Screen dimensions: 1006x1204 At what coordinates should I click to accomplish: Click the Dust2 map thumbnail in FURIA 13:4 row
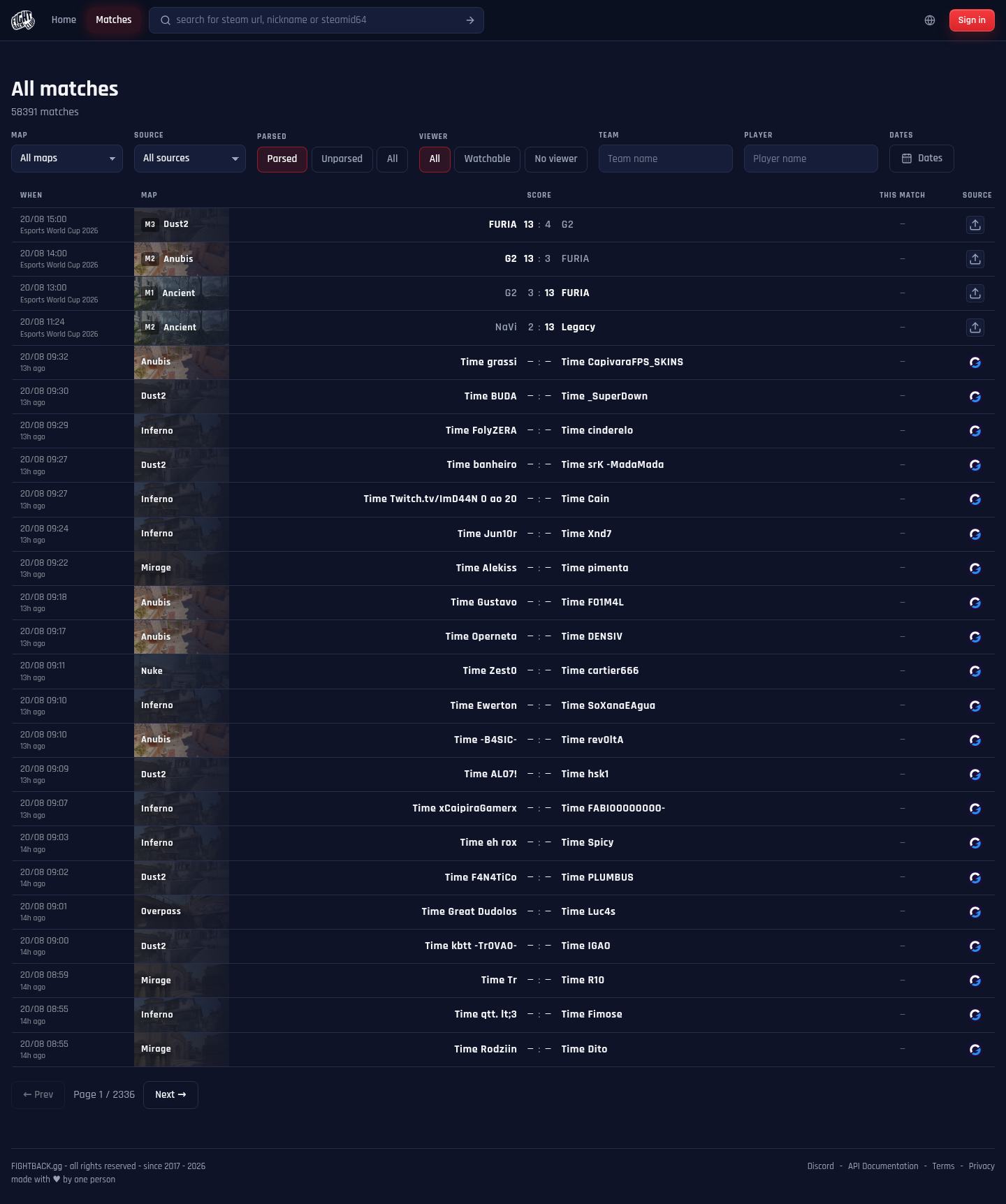click(x=182, y=225)
